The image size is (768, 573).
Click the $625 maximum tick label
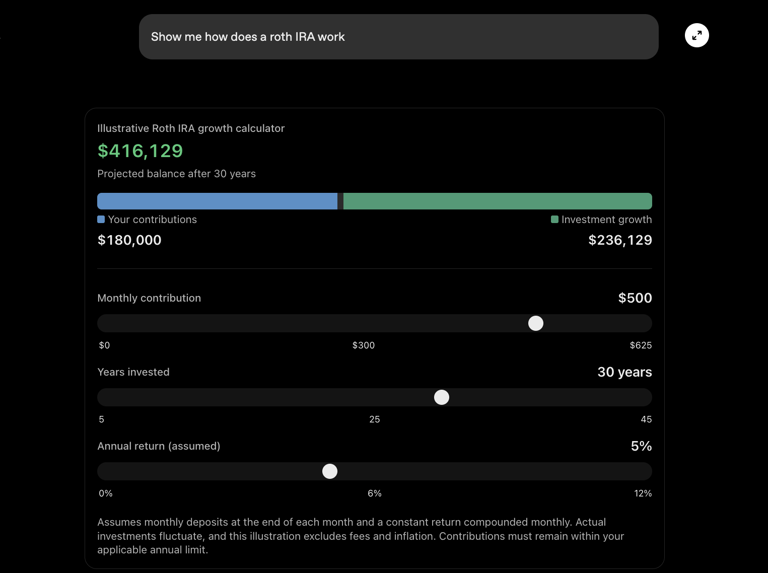coord(641,345)
